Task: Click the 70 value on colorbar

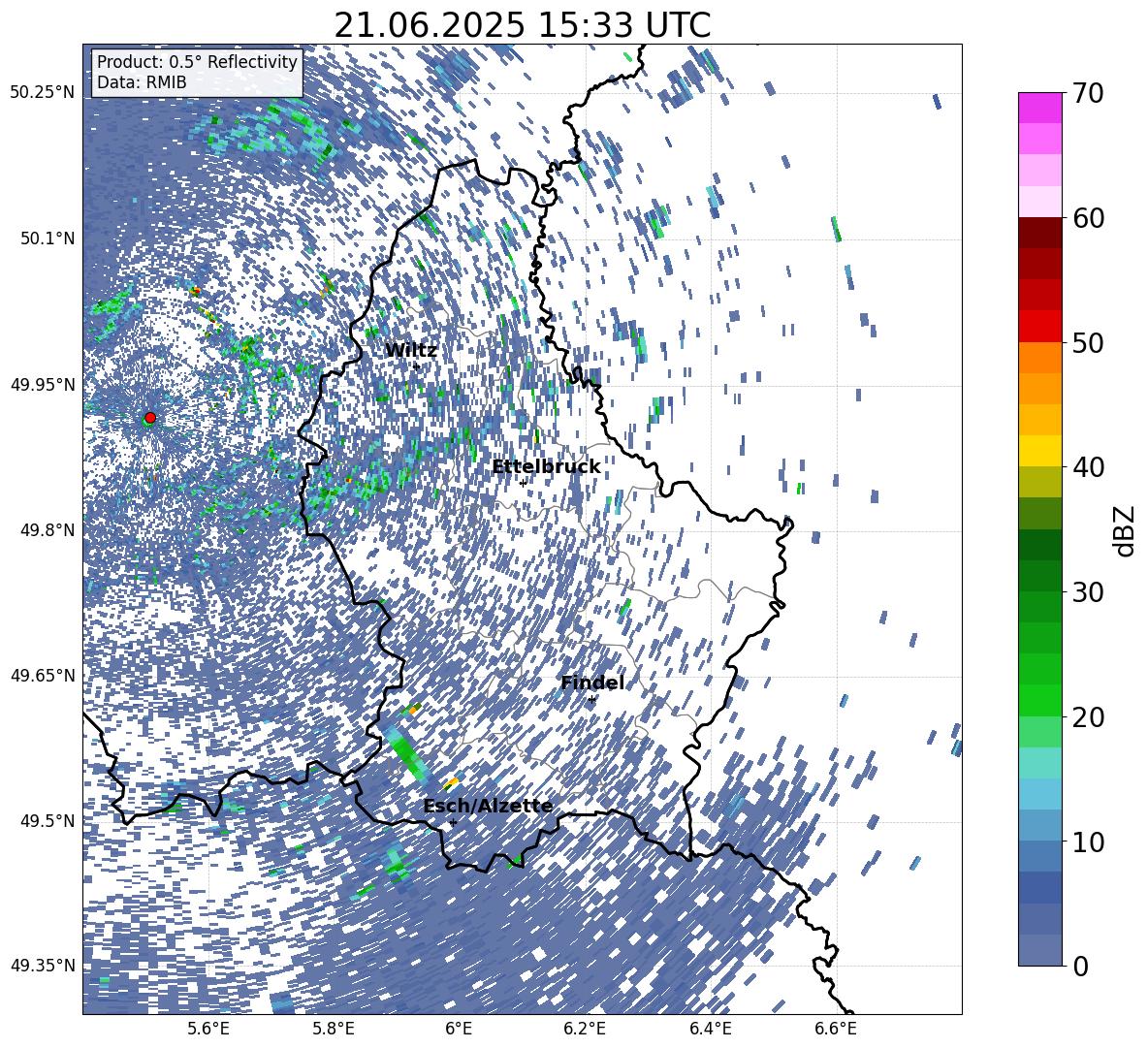Action: [x=1088, y=93]
